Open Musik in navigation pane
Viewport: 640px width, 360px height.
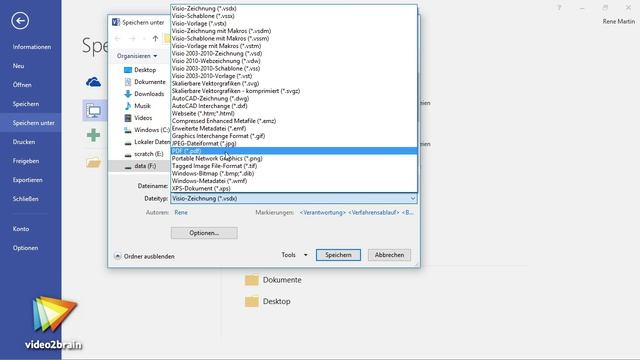(137, 106)
